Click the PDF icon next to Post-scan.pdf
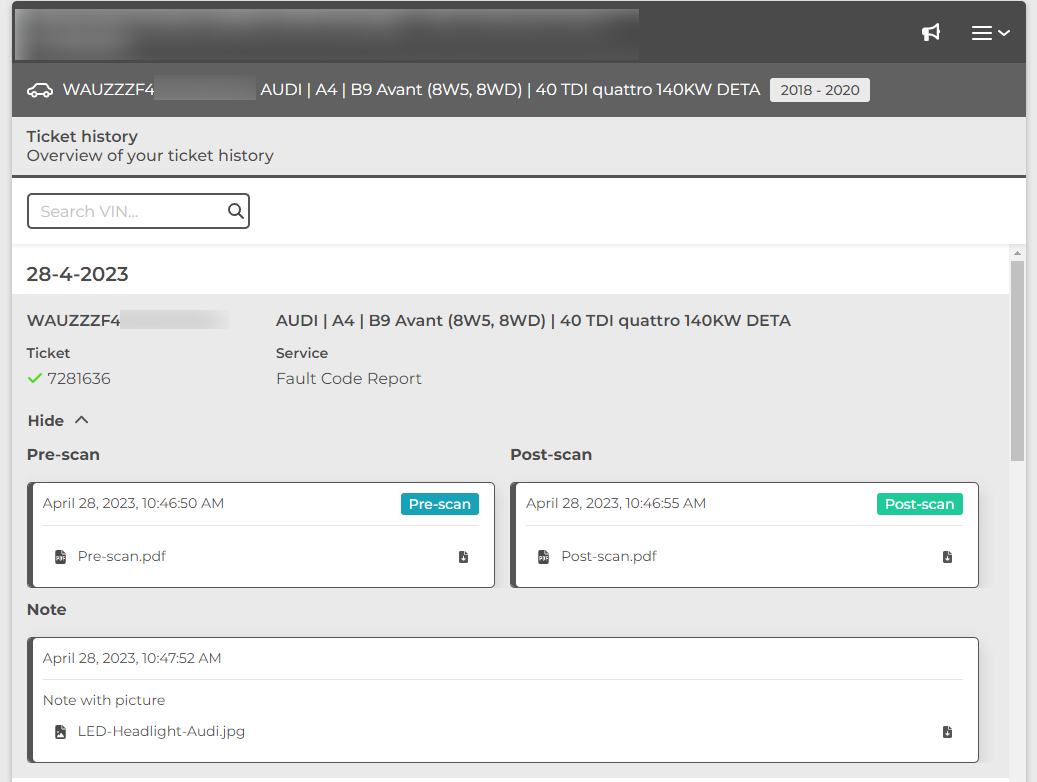 tap(545, 556)
